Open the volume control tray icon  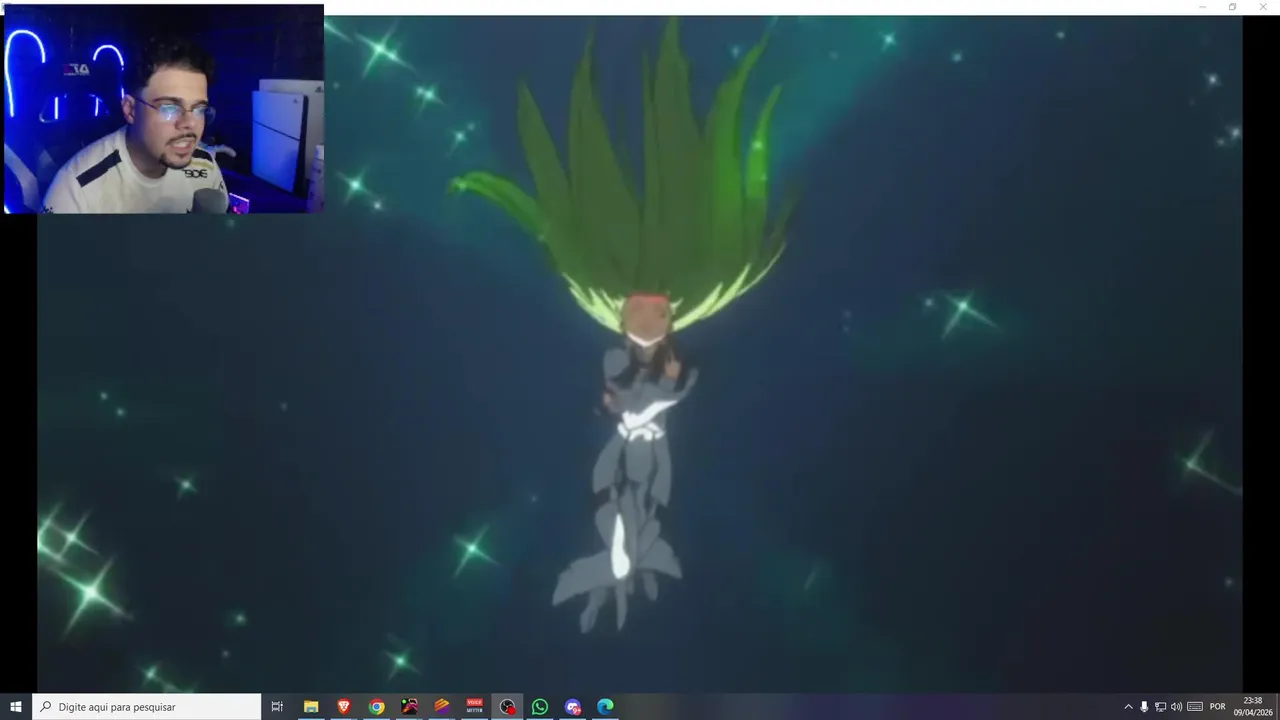[1176, 707]
